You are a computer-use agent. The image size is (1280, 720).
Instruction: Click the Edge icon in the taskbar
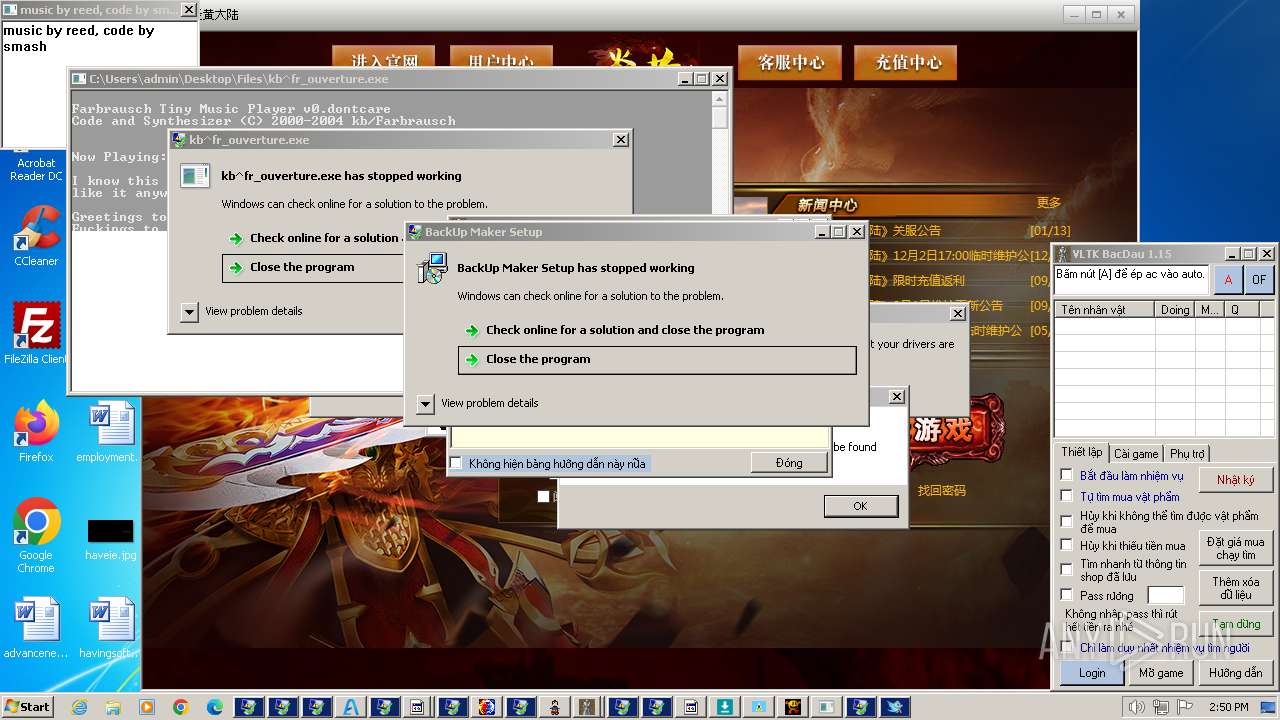coord(215,707)
